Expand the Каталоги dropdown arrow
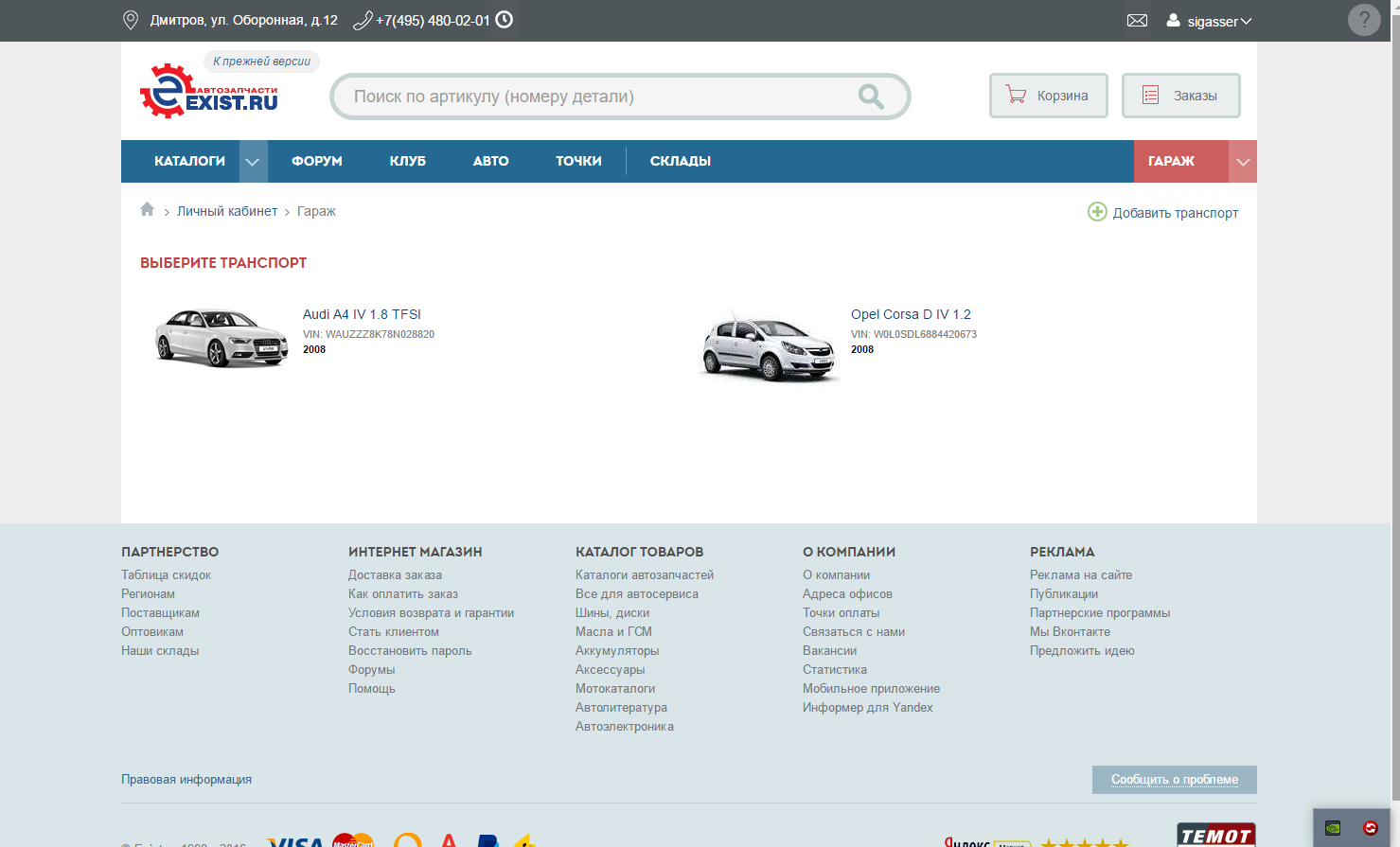The width and height of the screenshot is (1400, 847). click(x=253, y=162)
